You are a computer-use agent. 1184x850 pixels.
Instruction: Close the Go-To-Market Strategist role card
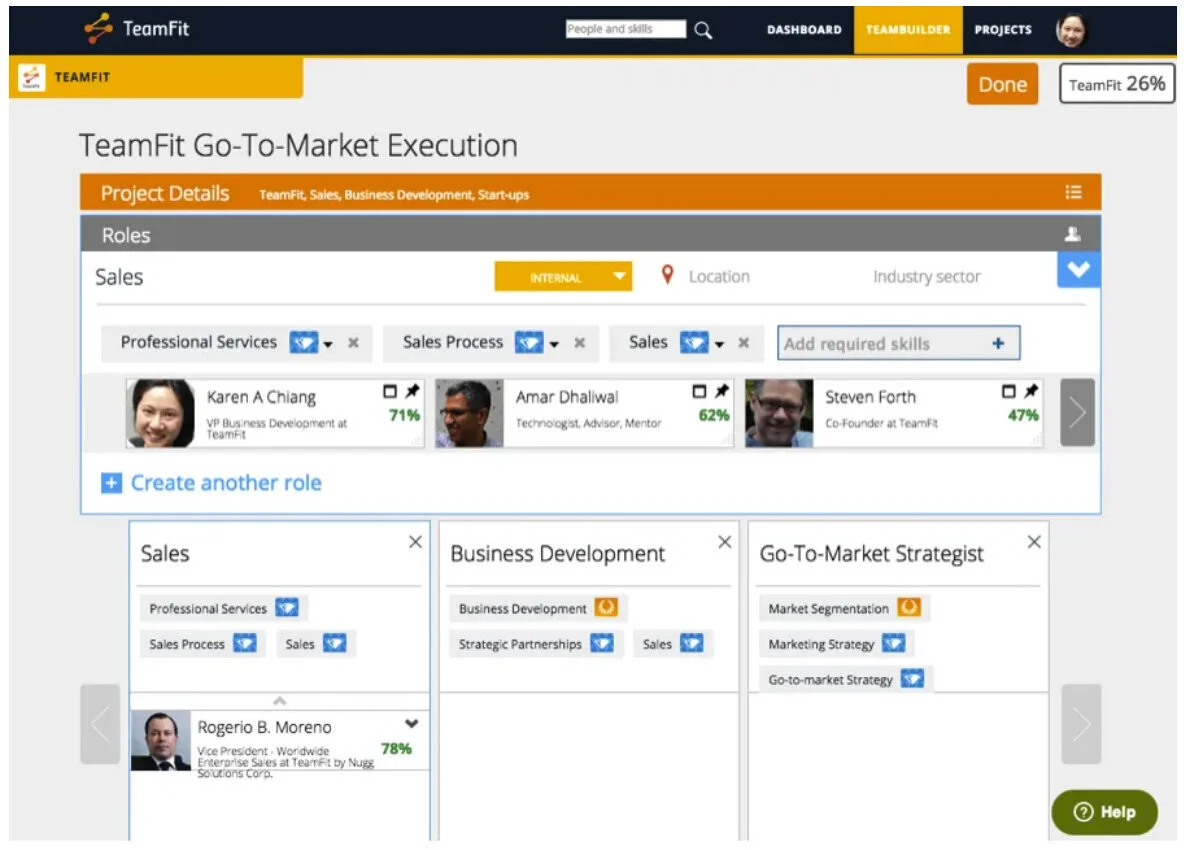click(1034, 542)
